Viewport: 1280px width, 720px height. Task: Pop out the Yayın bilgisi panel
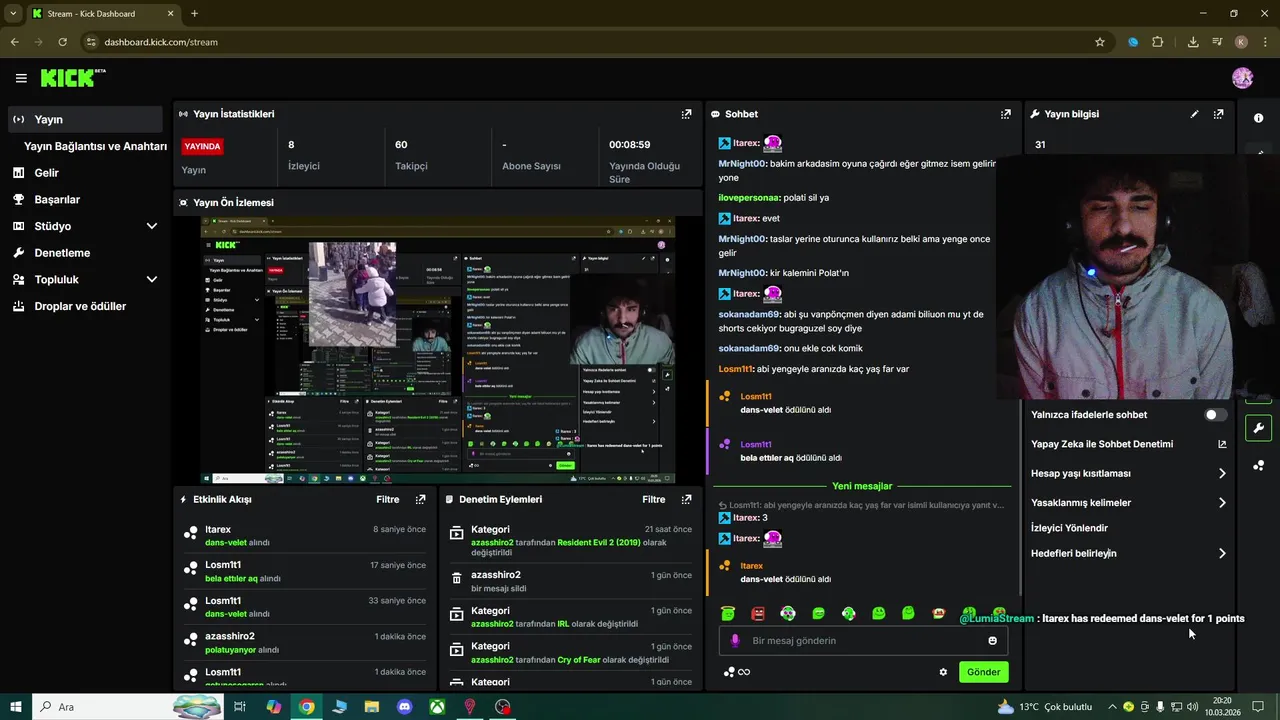pyautogui.click(x=1218, y=114)
